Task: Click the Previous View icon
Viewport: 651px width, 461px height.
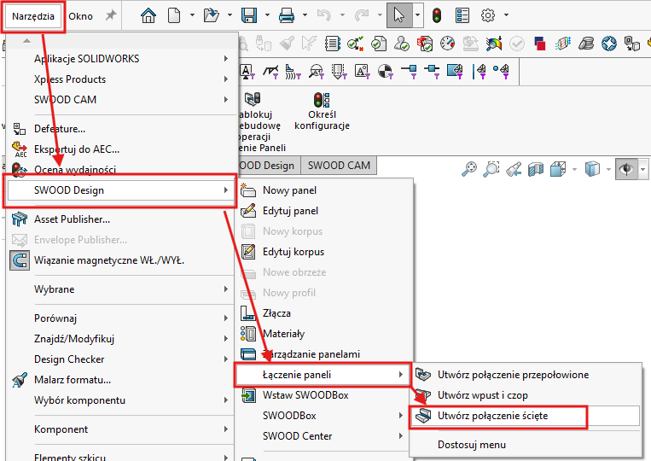Action: coord(514,169)
